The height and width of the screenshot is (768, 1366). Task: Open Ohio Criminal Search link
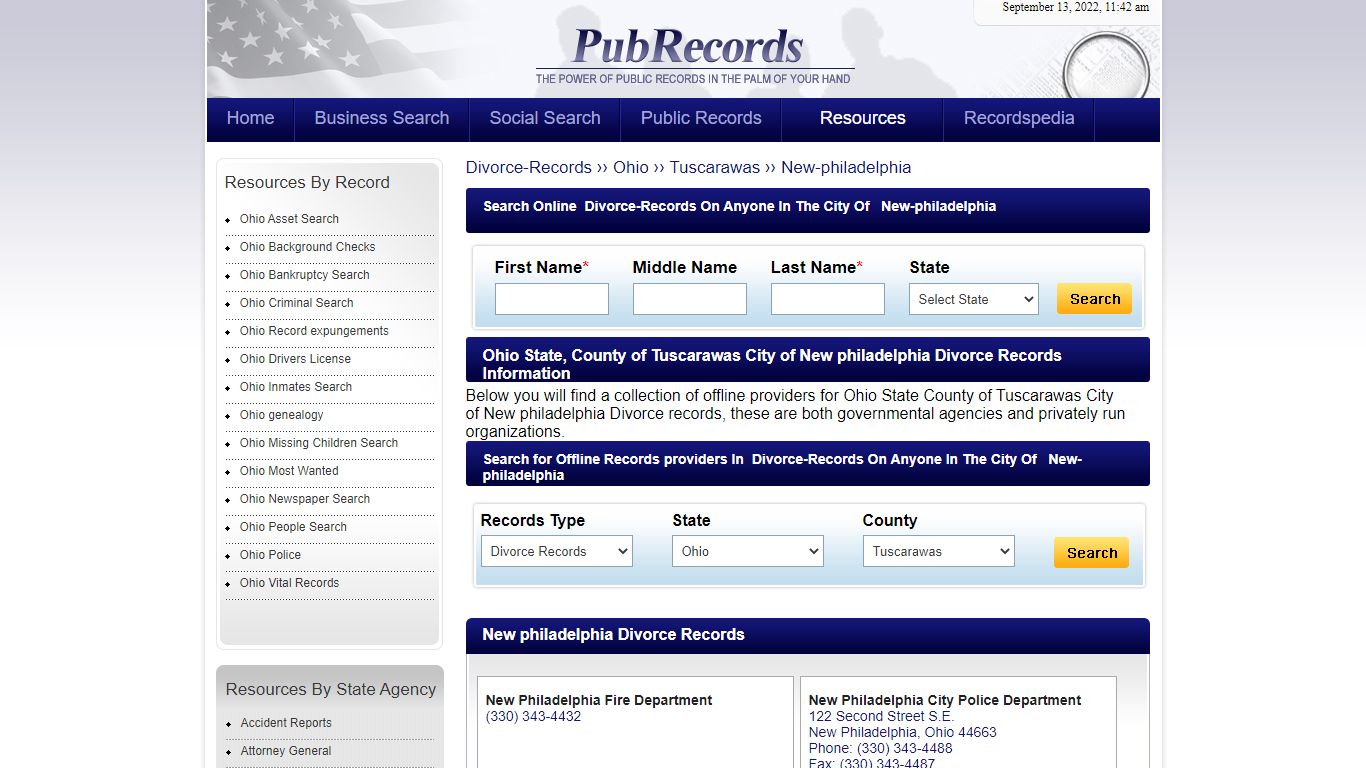(x=297, y=303)
